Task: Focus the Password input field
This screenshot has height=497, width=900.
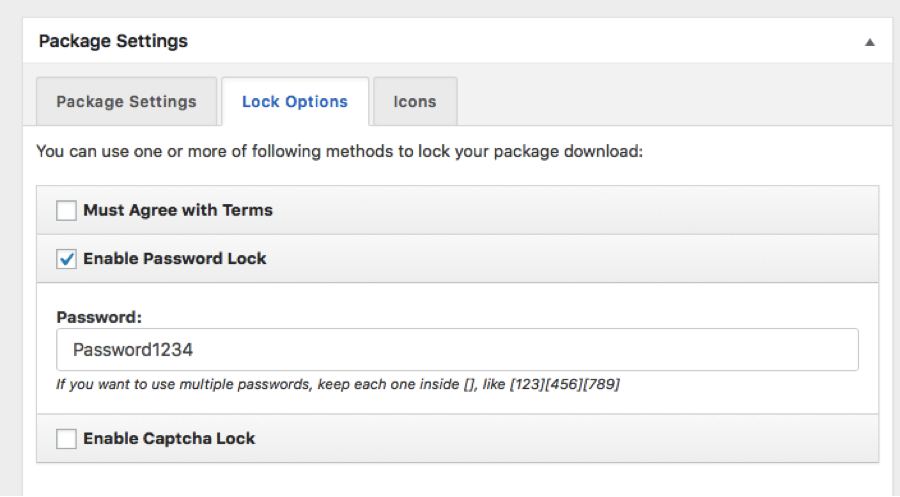Action: [457, 350]
